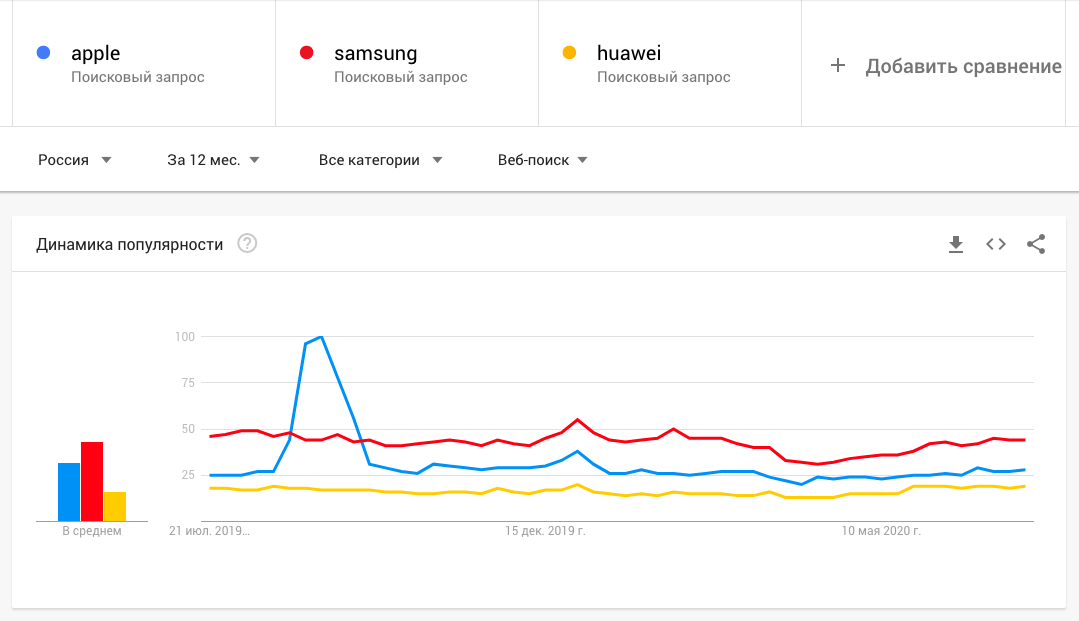Open help for Динамика популярности

coord(247,244)
